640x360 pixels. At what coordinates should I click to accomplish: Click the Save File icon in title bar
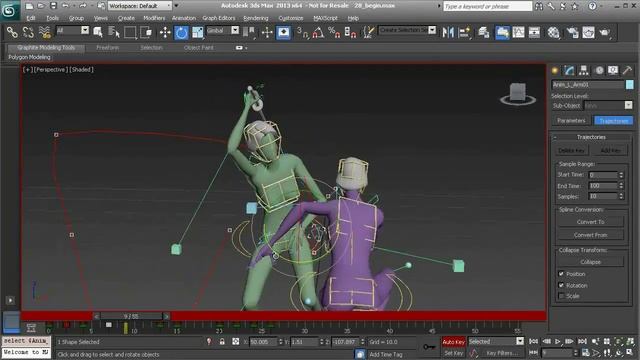click(53, 6)
